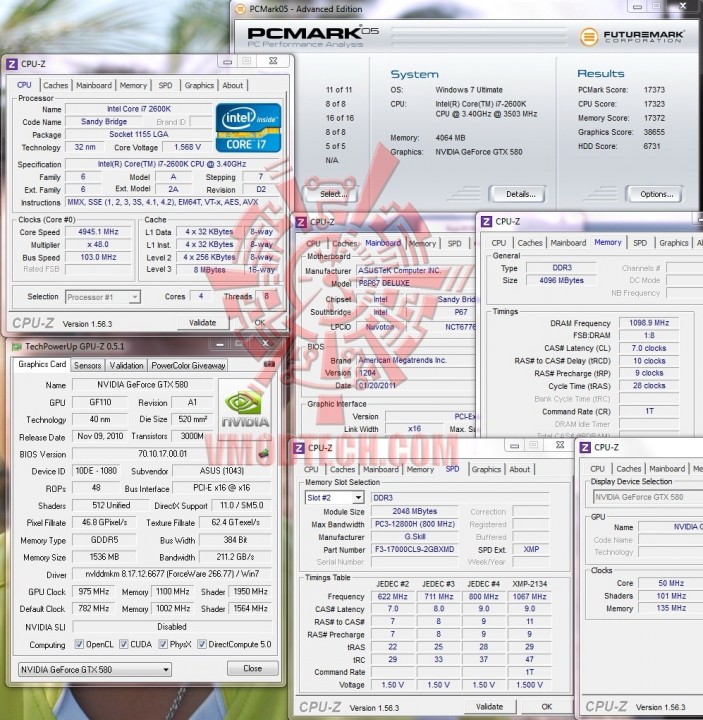
Task: Click the PCMark Score 17373 value
Action: point(654,90)
